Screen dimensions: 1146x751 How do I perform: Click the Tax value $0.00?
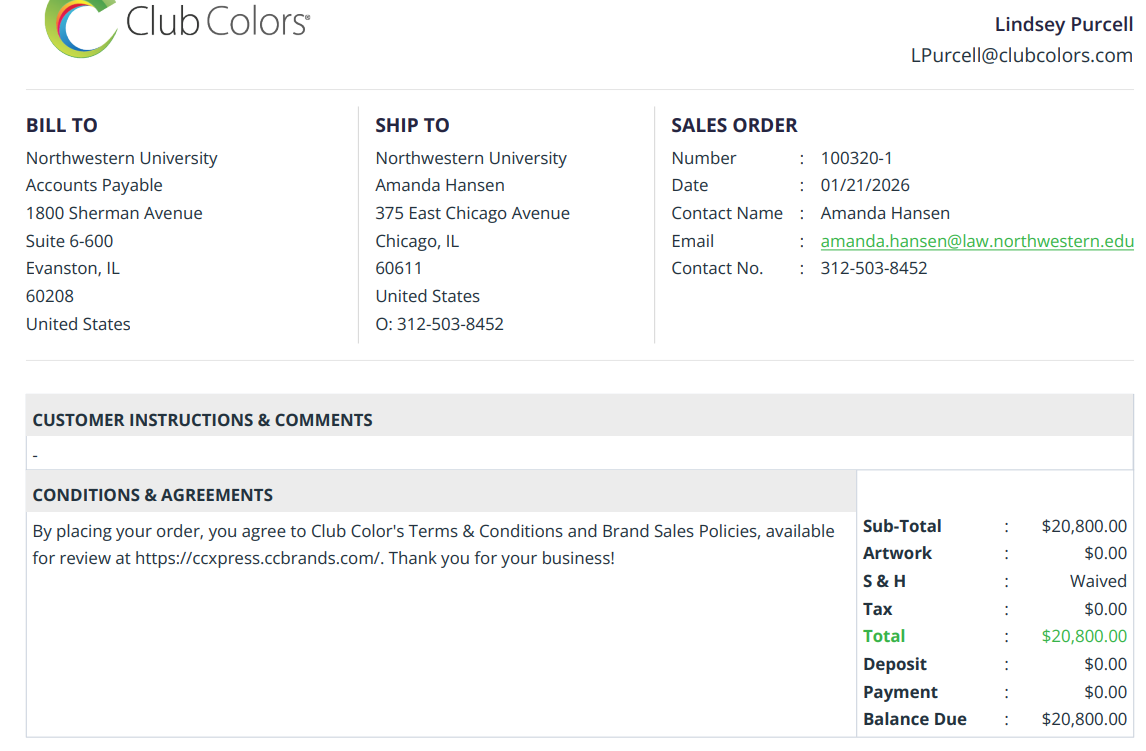pyautogui.click(x=1106, y=609)
